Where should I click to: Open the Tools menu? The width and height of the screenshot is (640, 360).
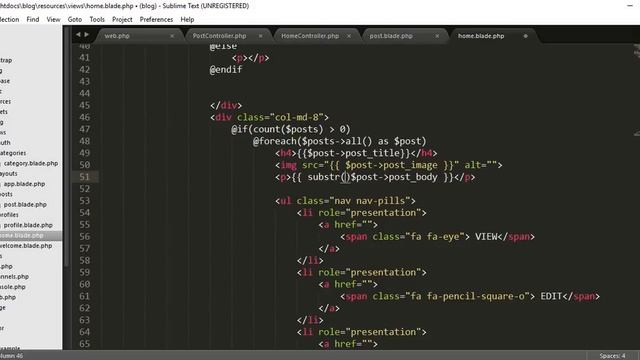(x=97, y=19)
